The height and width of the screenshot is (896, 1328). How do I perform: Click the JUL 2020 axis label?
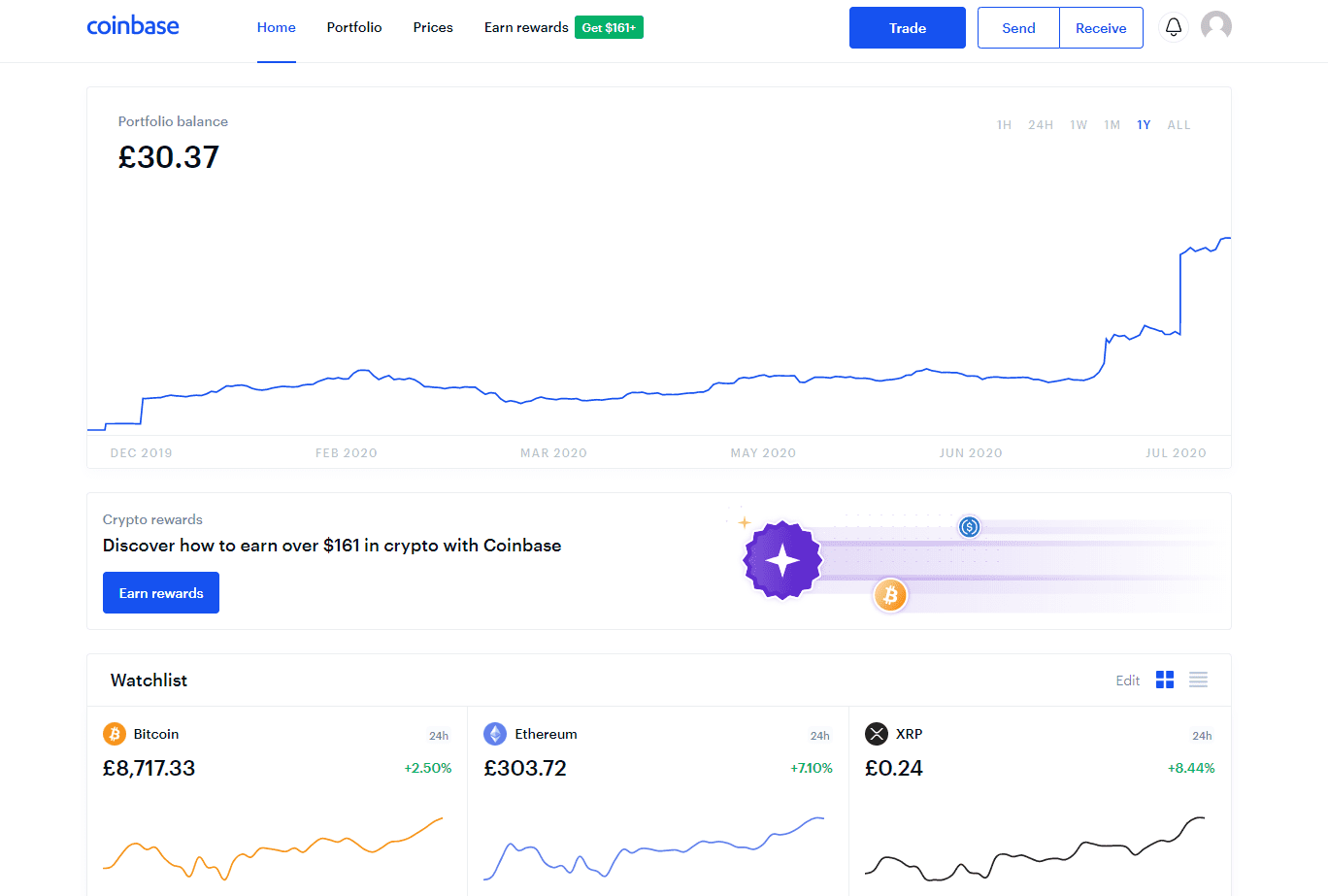pos(1176,453)
